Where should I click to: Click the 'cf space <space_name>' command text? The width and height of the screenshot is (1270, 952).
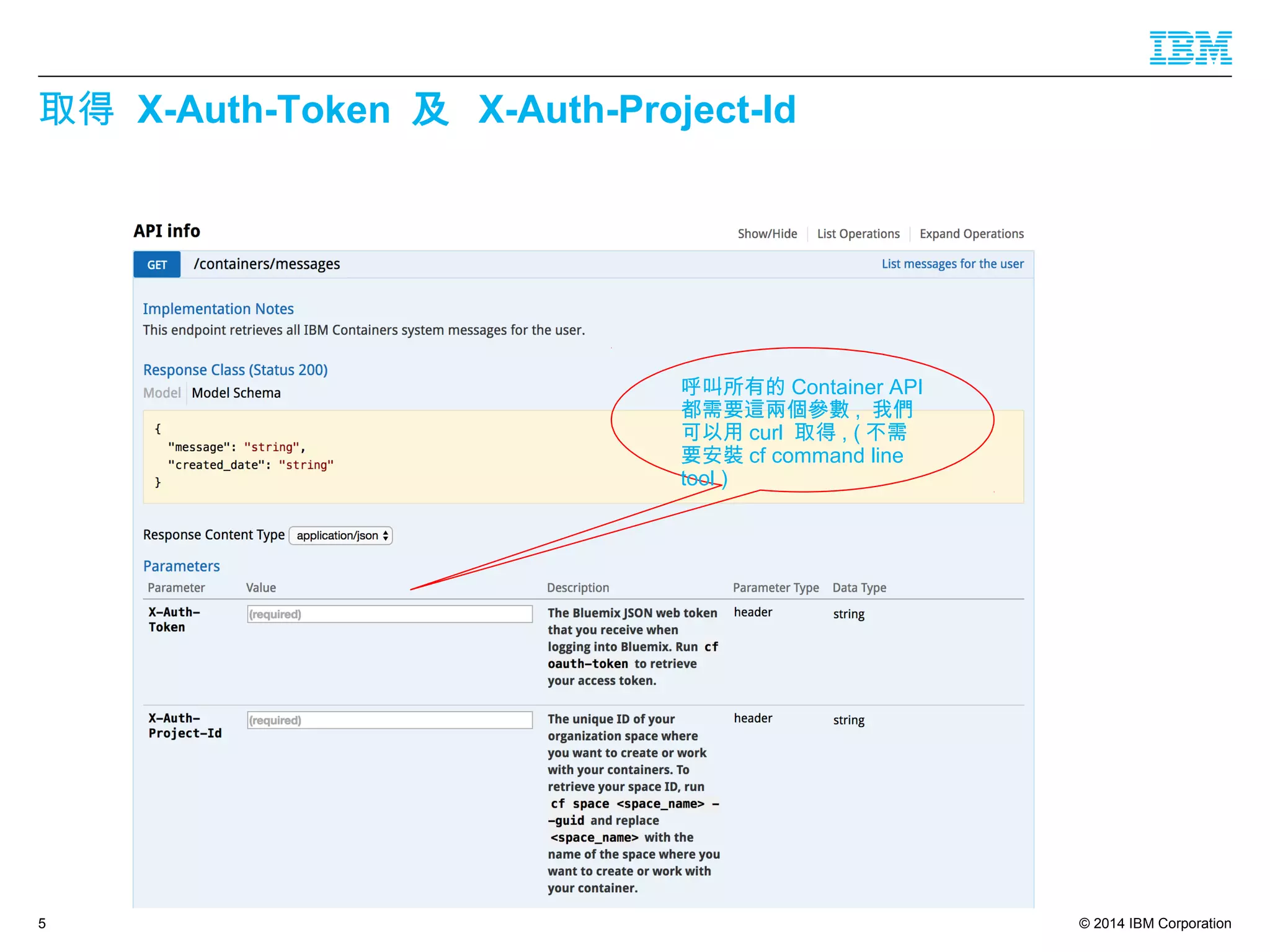tap(628, 804)
